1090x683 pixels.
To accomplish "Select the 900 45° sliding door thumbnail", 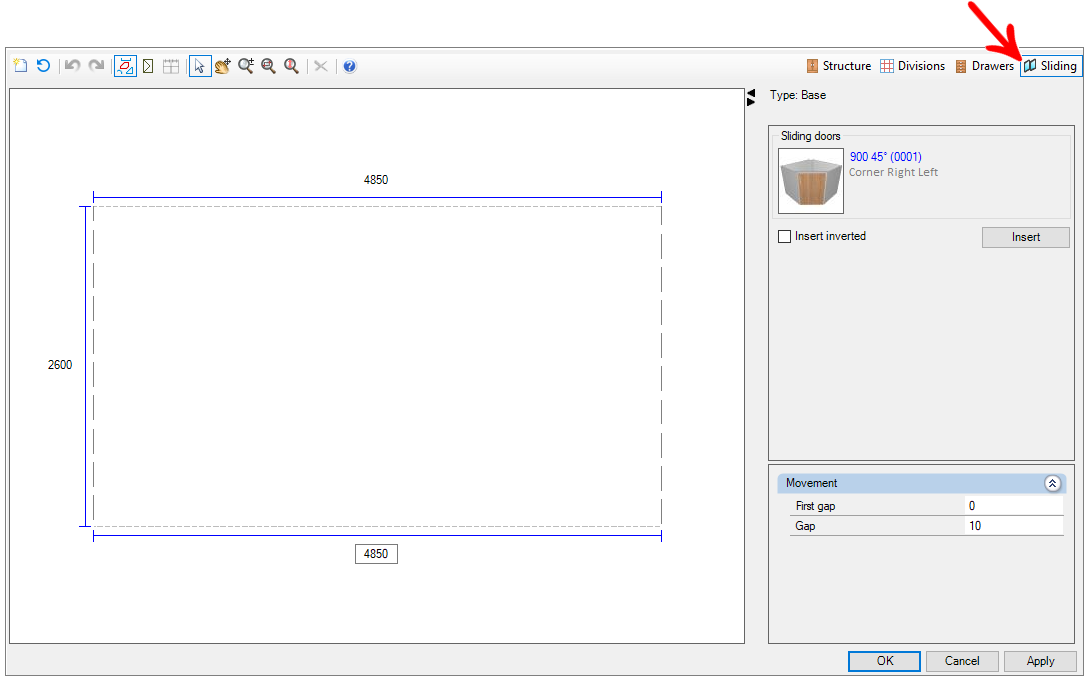I will [x=811, y=181].
